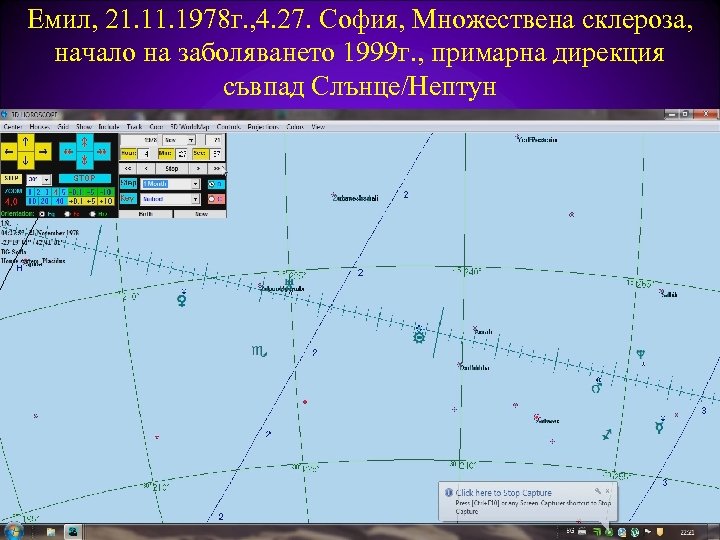Screen dimensions: 720x540
Task: Click the yellow up arrow pan button
Action: tap(26, 142)
